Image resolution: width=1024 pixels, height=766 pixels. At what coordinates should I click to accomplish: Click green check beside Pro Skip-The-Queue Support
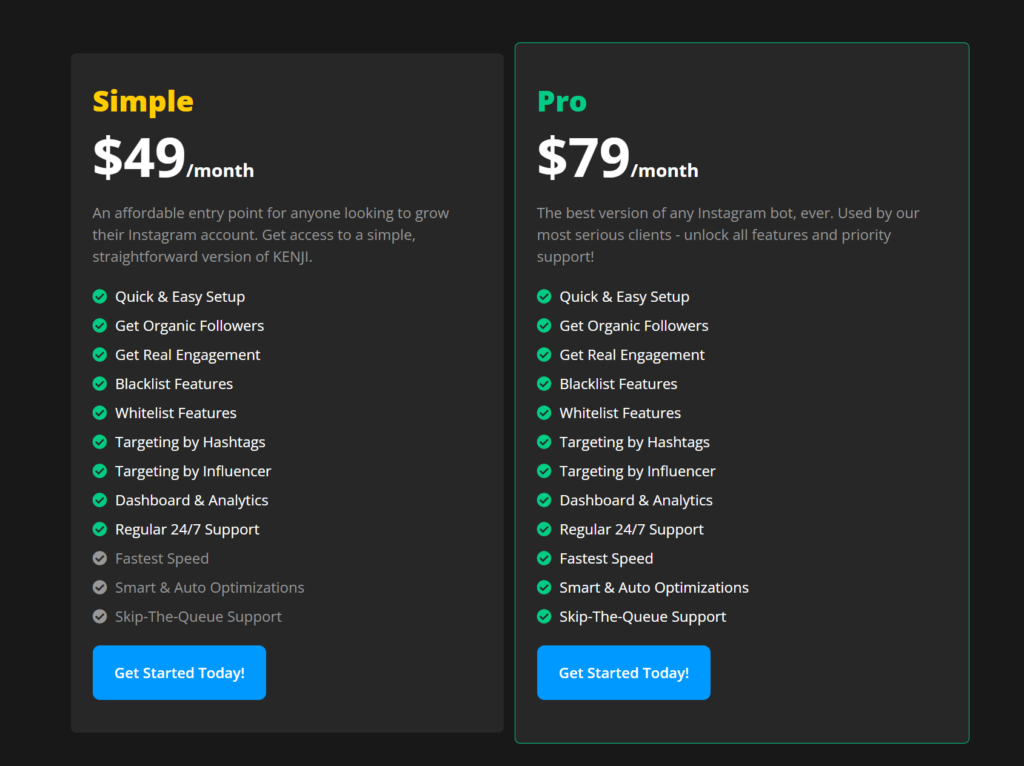pyautogui.click(x=544, y=616)
